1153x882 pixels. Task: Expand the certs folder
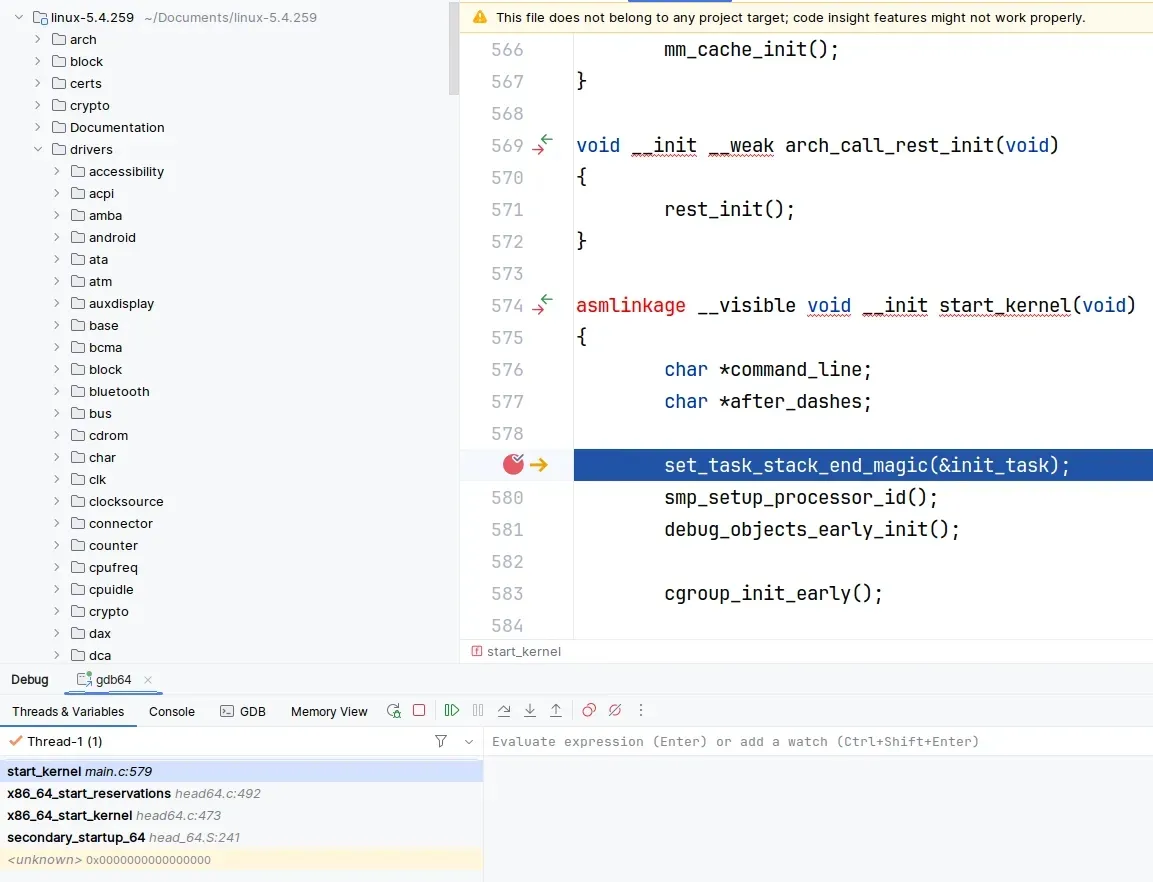pyautogui.click(x=38, y=83)
